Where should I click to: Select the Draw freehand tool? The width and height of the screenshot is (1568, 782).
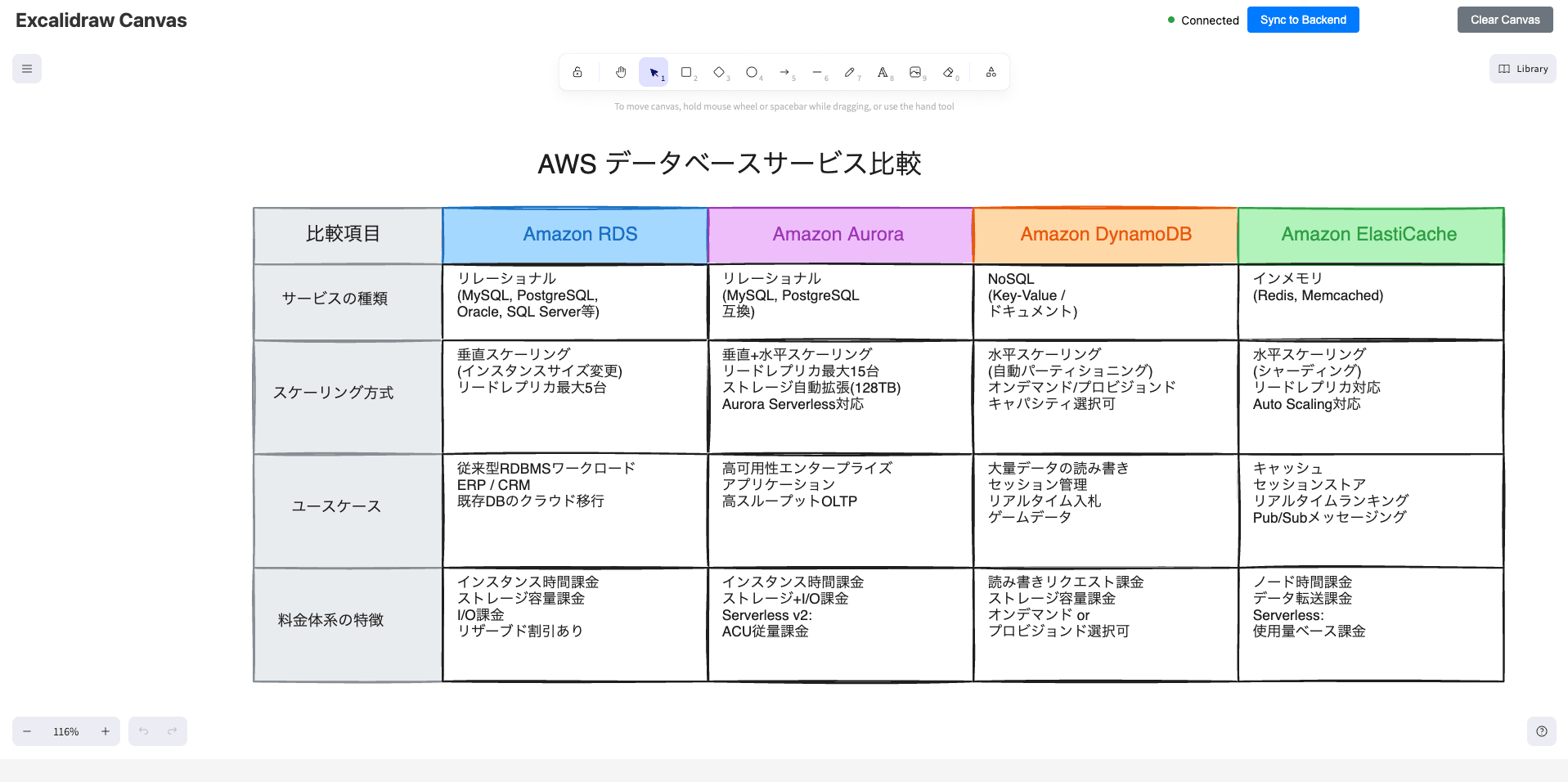pos(851,72)
